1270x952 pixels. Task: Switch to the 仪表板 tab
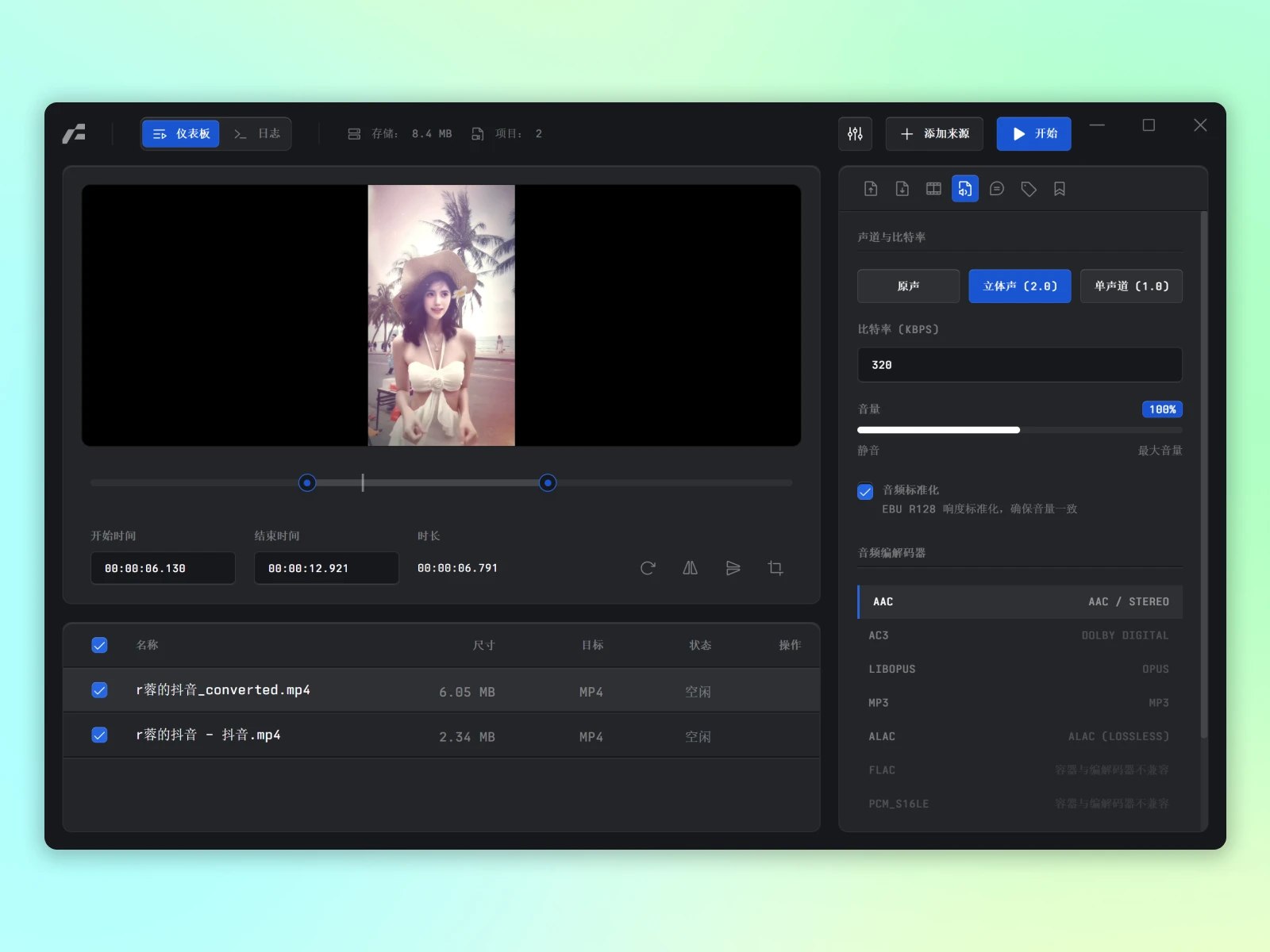pyautogui.click(x=182, y=134)
